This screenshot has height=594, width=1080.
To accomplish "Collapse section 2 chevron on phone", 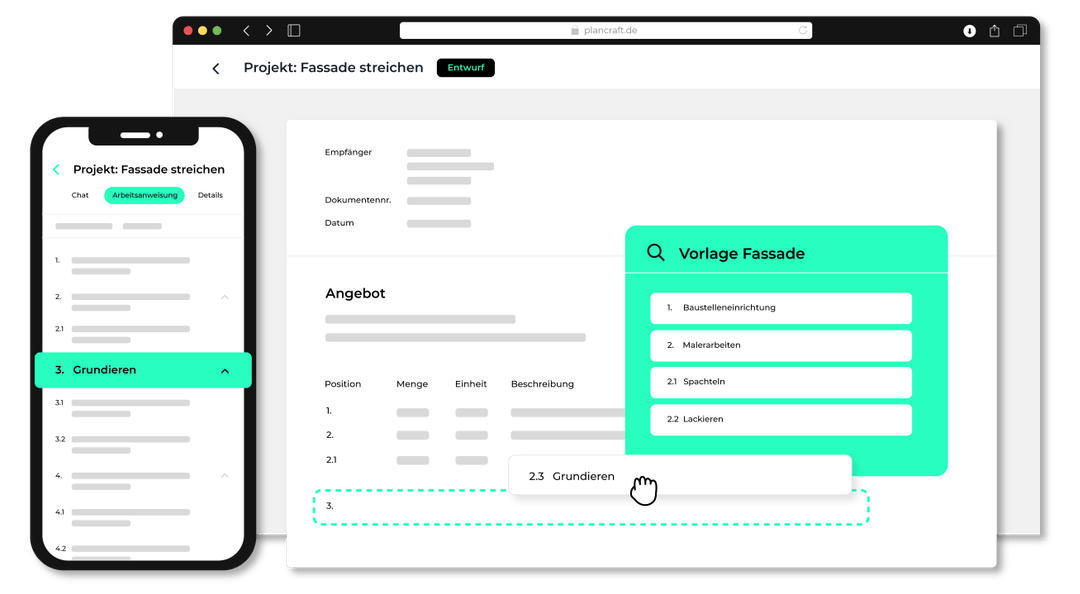I will click(x=225, y=297).
